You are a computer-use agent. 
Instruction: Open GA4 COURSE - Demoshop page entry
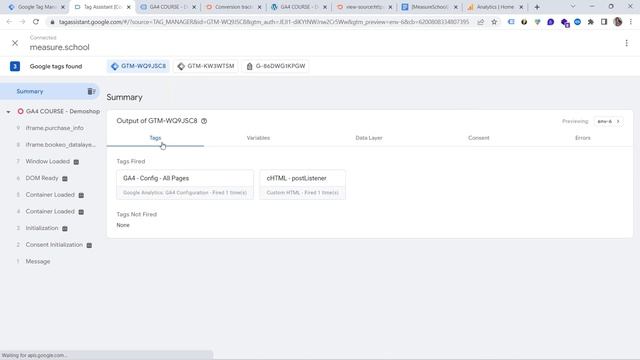point(62,111)
